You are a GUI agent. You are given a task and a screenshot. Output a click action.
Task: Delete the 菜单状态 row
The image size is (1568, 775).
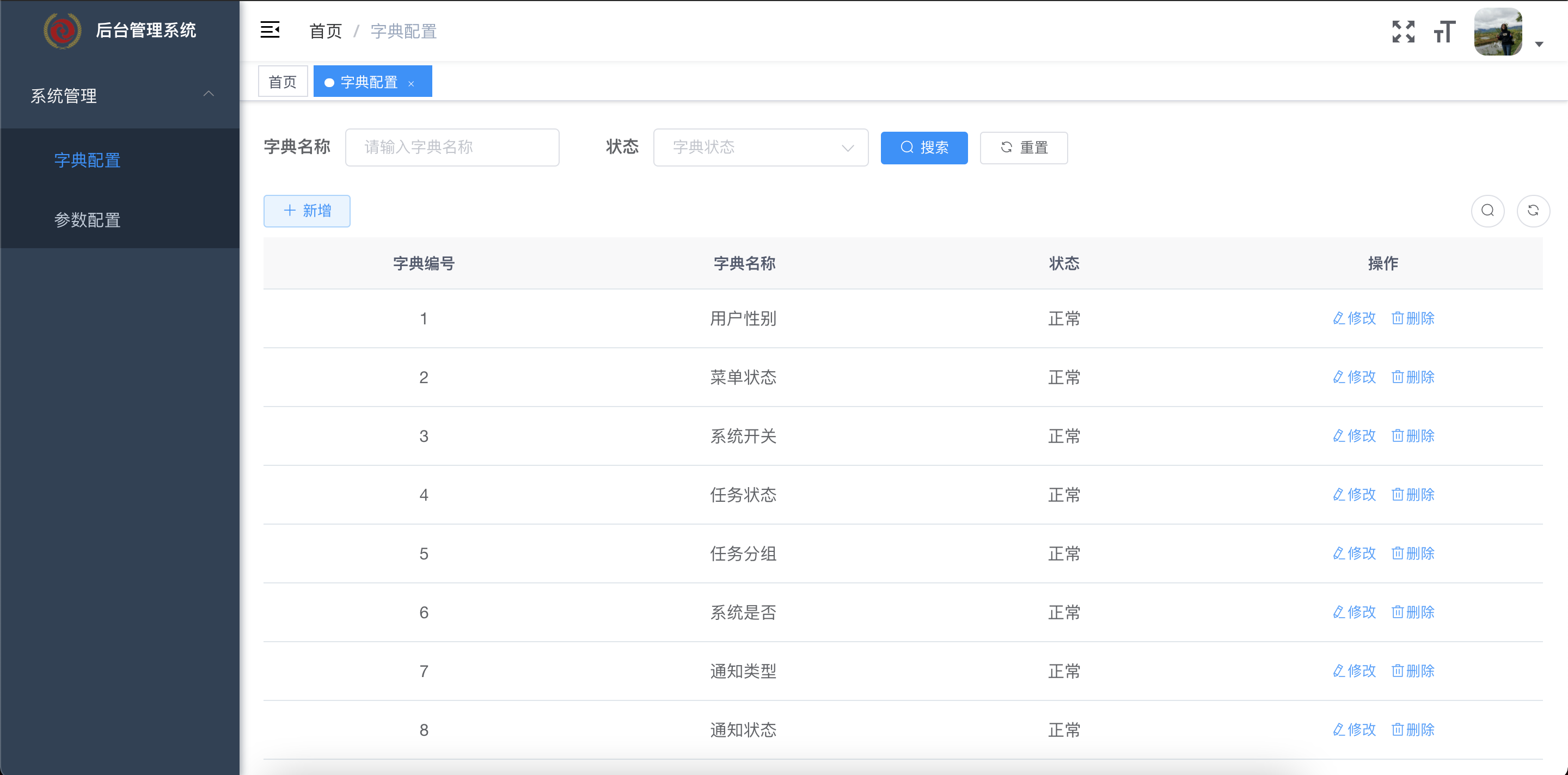click(x=1413, y=377)
